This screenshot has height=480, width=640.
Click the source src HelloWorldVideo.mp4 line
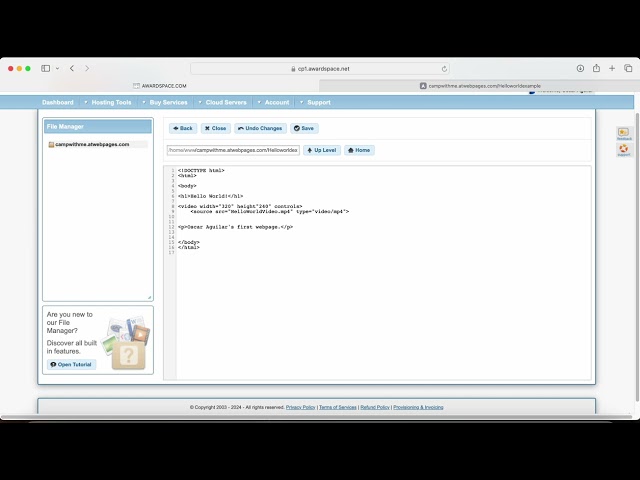coord(270,211)
